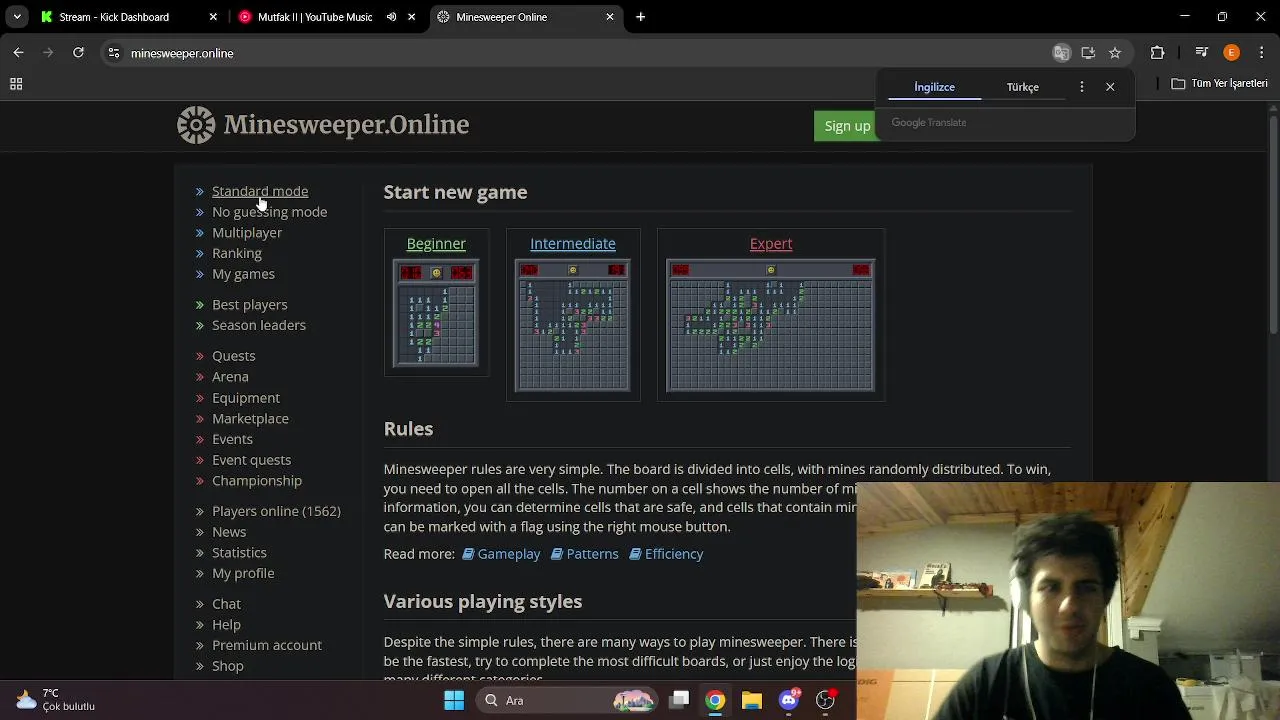Viewport: 1280px width, 720px height.
Task: Open Discord from the taskbar
Action: pos(789,700)
